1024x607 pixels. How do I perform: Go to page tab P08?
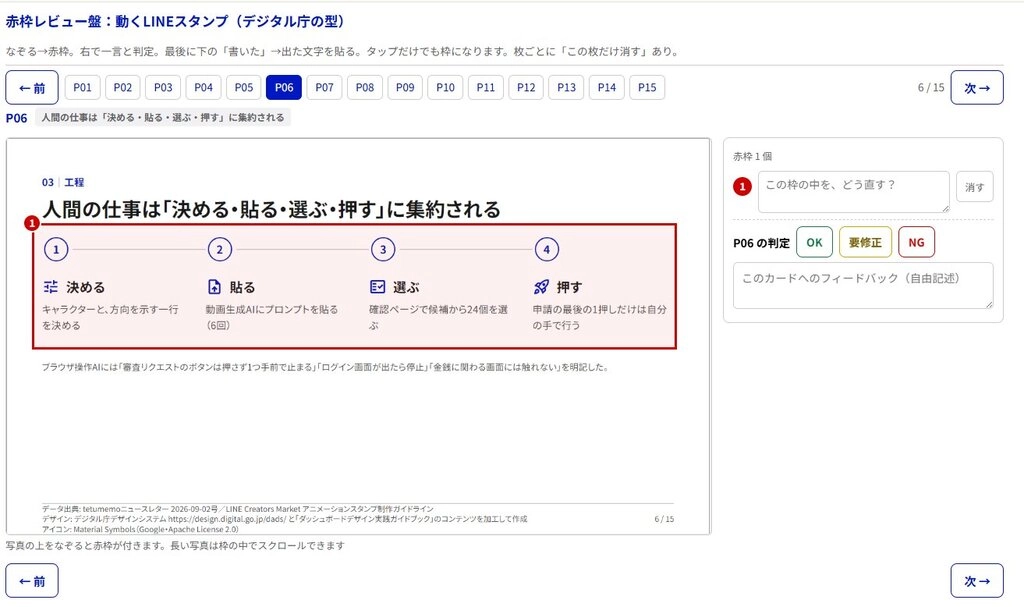365,88
